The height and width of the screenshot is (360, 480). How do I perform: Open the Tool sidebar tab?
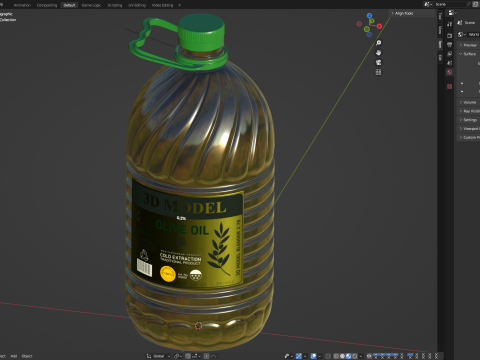click(440, 16)
